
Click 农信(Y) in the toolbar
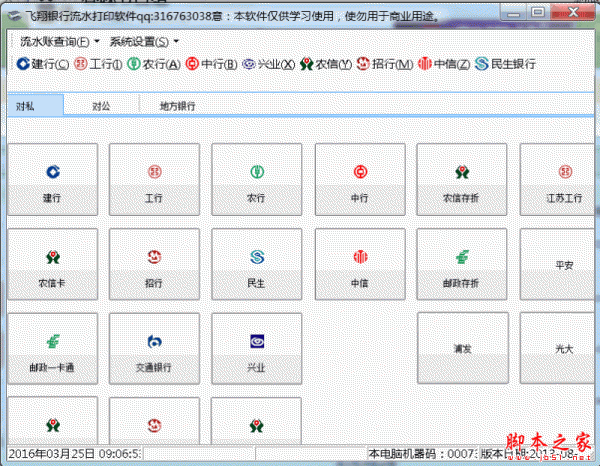click(326, 64)
